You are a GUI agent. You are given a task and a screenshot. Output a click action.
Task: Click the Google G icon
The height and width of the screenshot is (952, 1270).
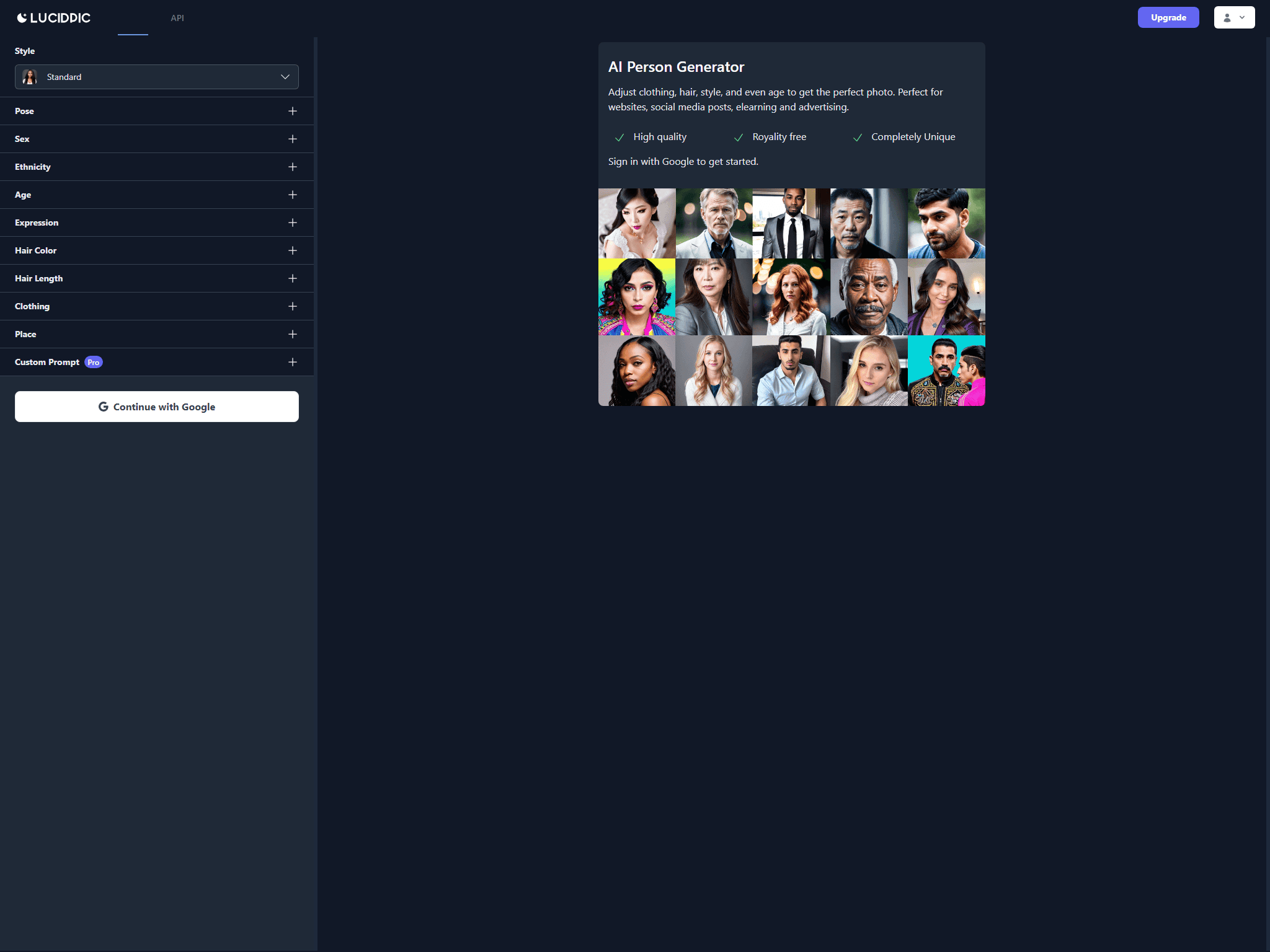click(104, 407)
